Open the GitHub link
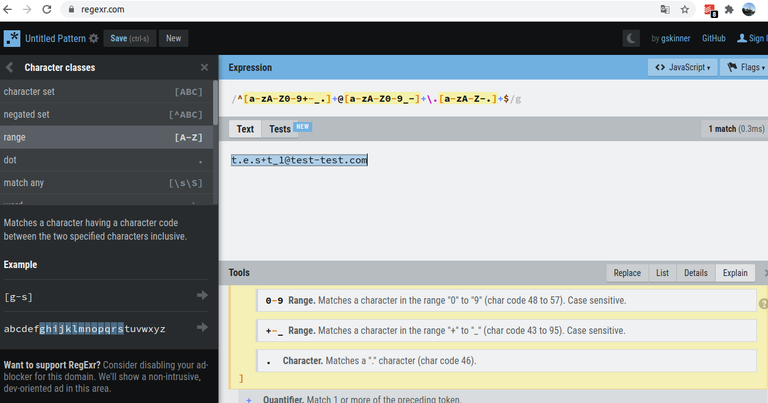Screen dimensions: 768x403 click(714, 38)
